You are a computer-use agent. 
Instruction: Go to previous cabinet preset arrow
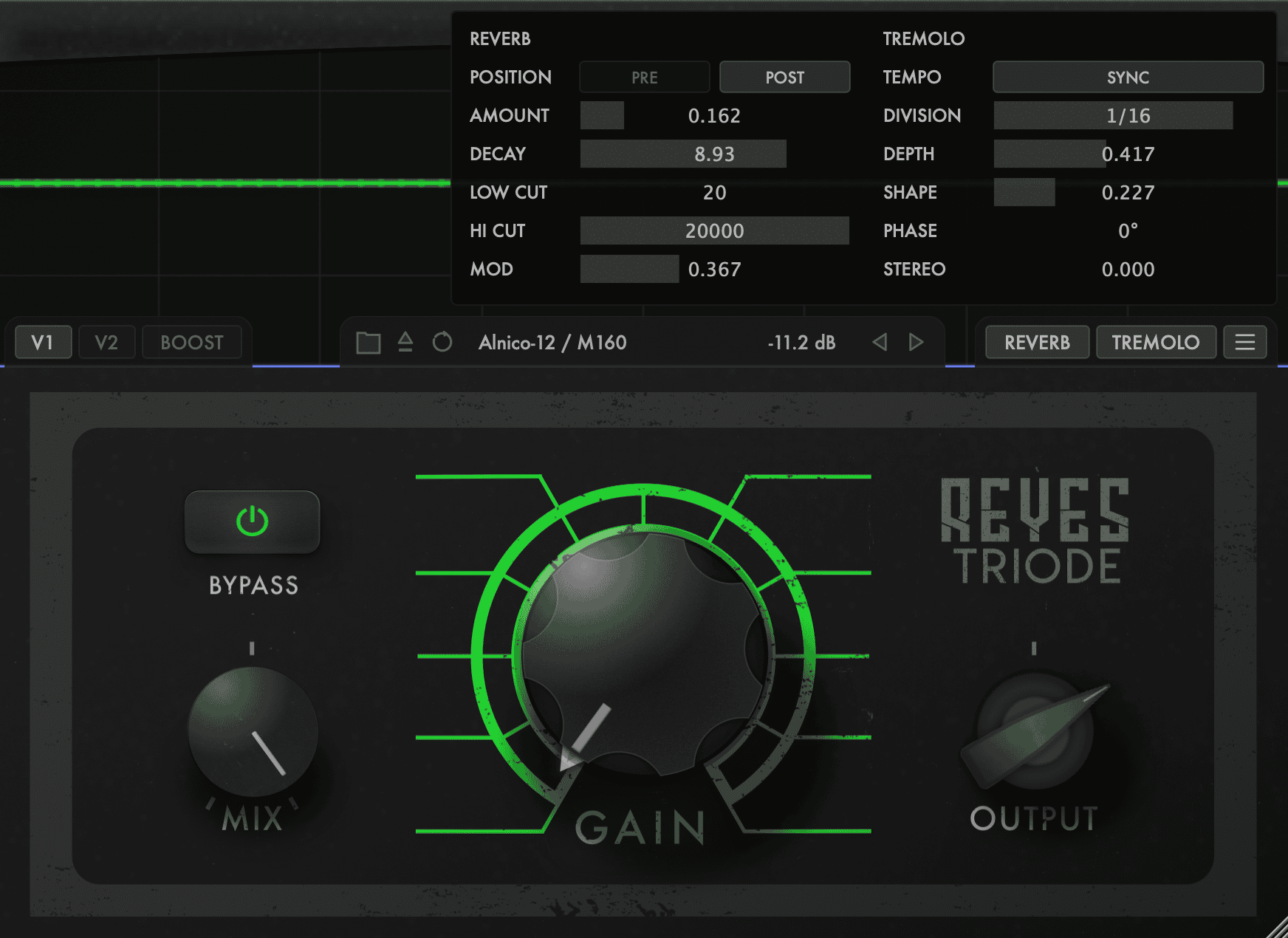tap(880, 342)
